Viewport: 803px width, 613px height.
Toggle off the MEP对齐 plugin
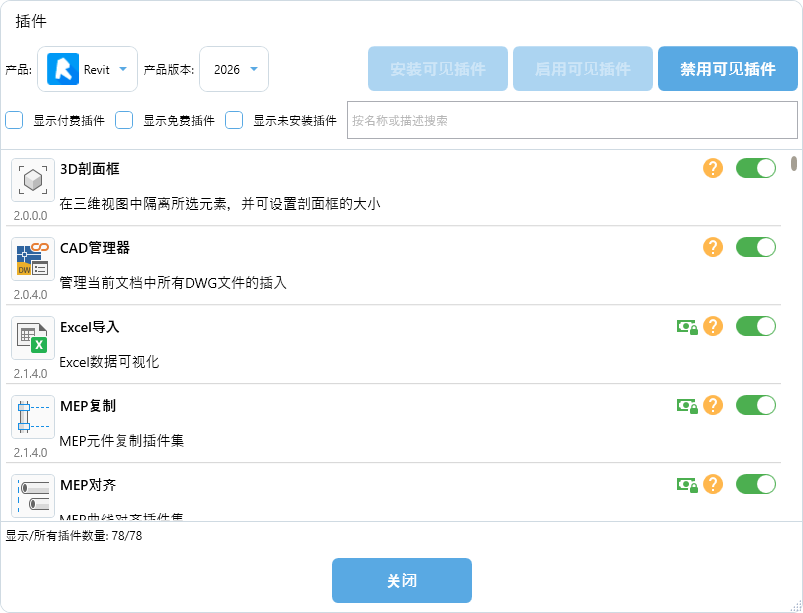(x=755, y=484)
